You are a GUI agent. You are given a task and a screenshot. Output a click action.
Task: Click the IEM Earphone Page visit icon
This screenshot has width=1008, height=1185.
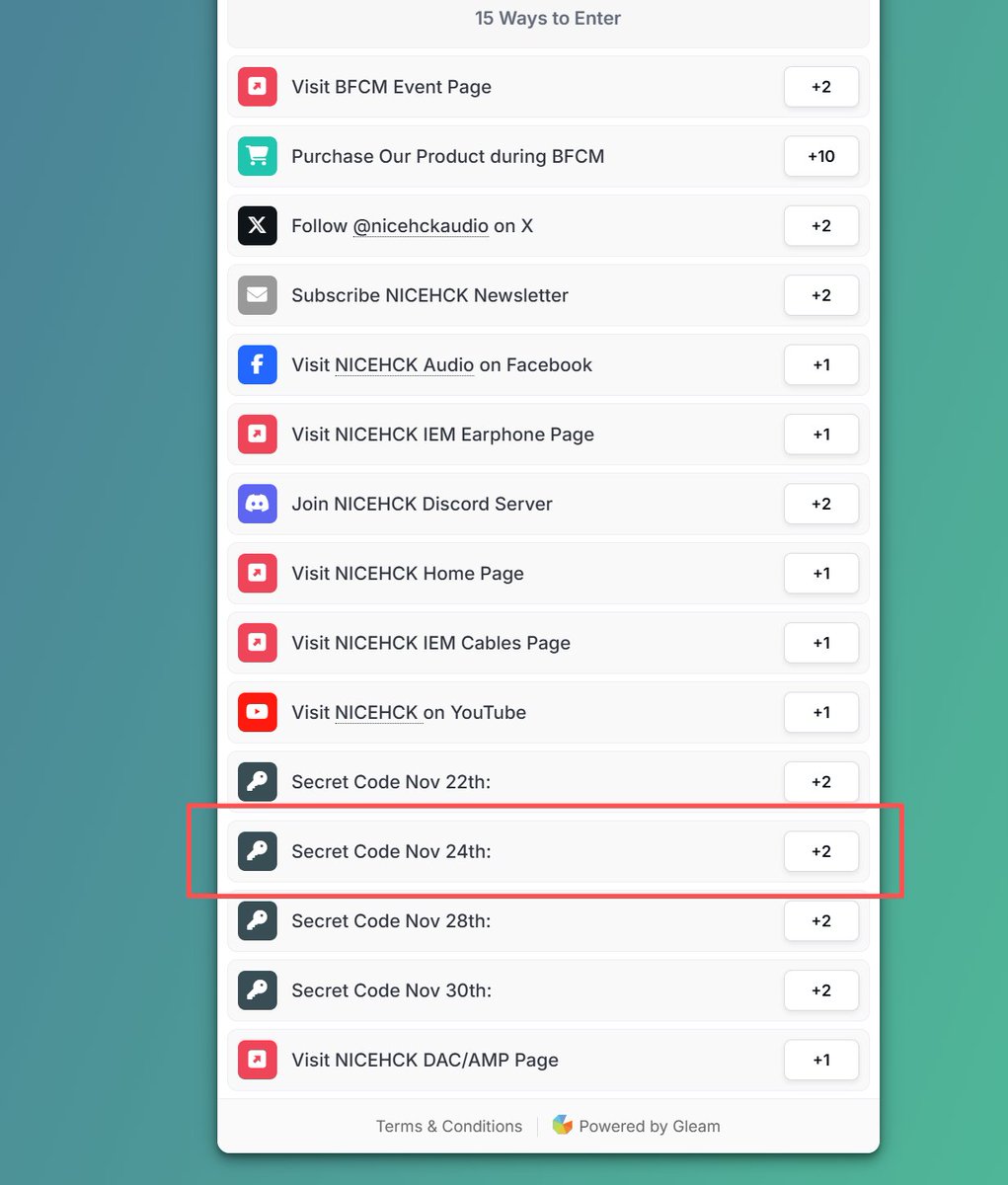(x=258, y=434)
